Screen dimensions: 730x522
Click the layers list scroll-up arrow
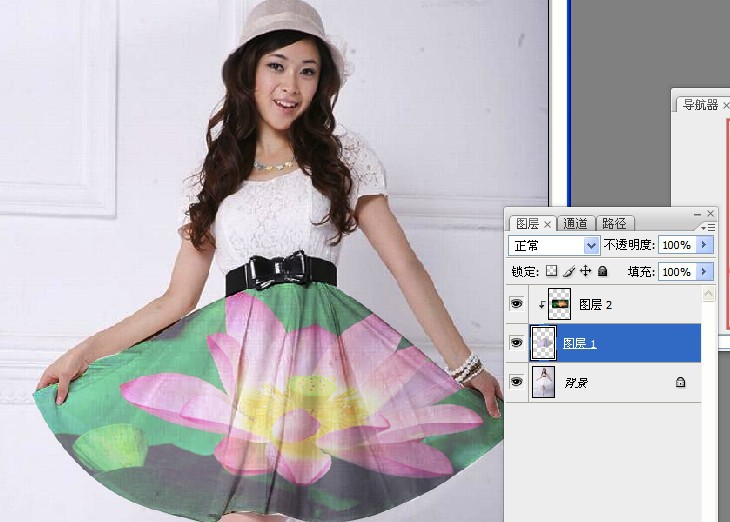point(708,294)
